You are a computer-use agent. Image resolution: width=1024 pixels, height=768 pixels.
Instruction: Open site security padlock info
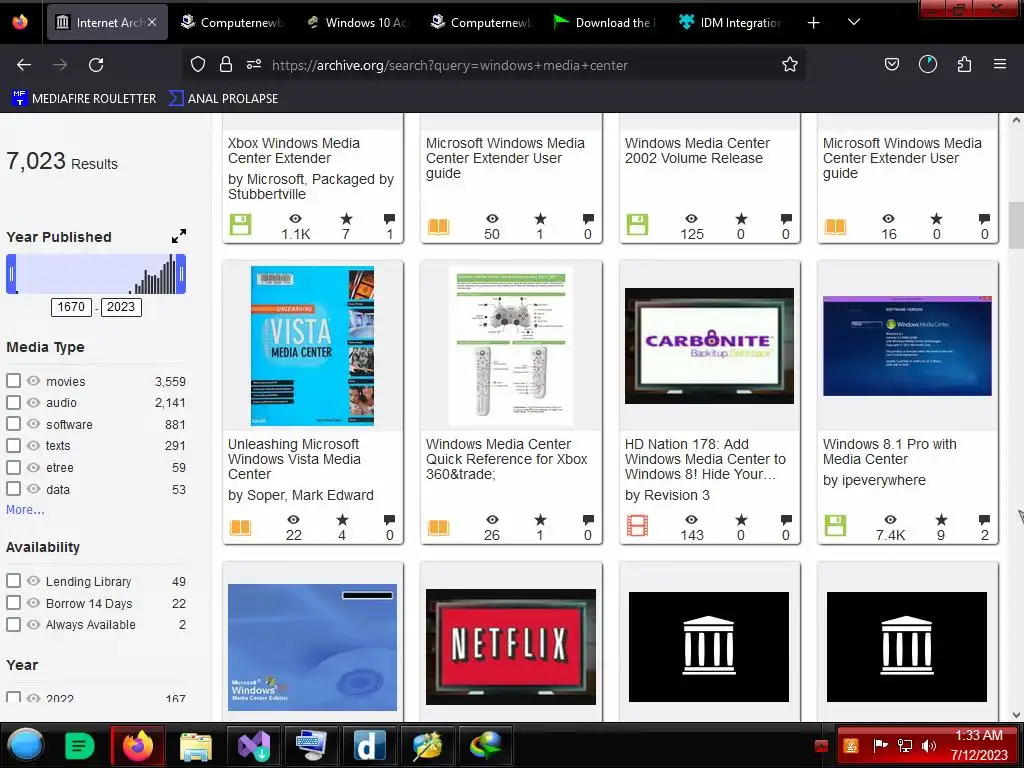[x=226, y=65]
